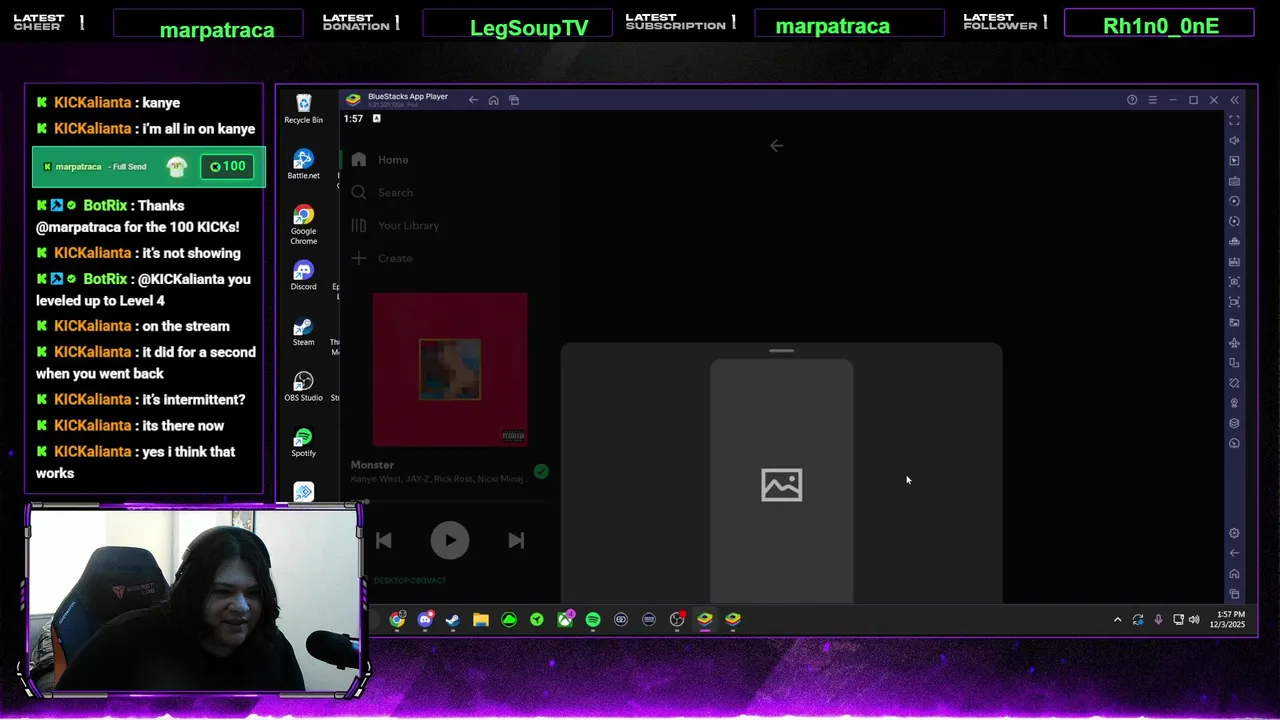The width and height of the screenshot is (1280, 720).
Task: Click the back arrow in BlueStacks title bar
Action: tap(473, 100)
